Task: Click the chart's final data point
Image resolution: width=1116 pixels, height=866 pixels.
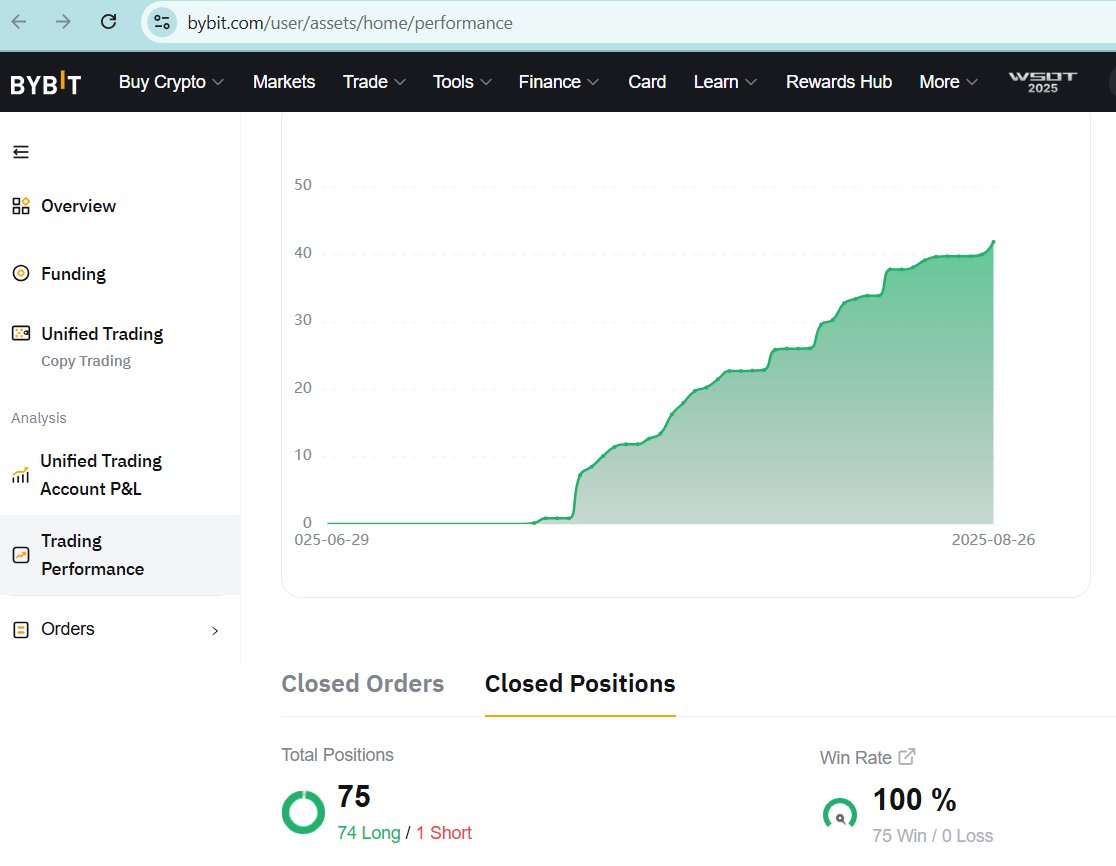Action: 993,242
